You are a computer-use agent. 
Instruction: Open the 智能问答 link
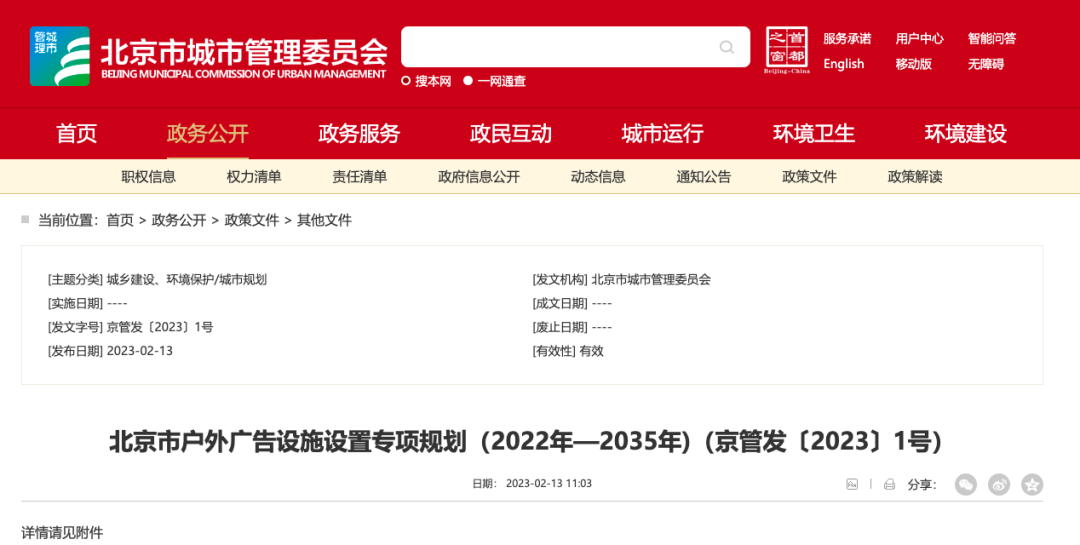point(991,39)
